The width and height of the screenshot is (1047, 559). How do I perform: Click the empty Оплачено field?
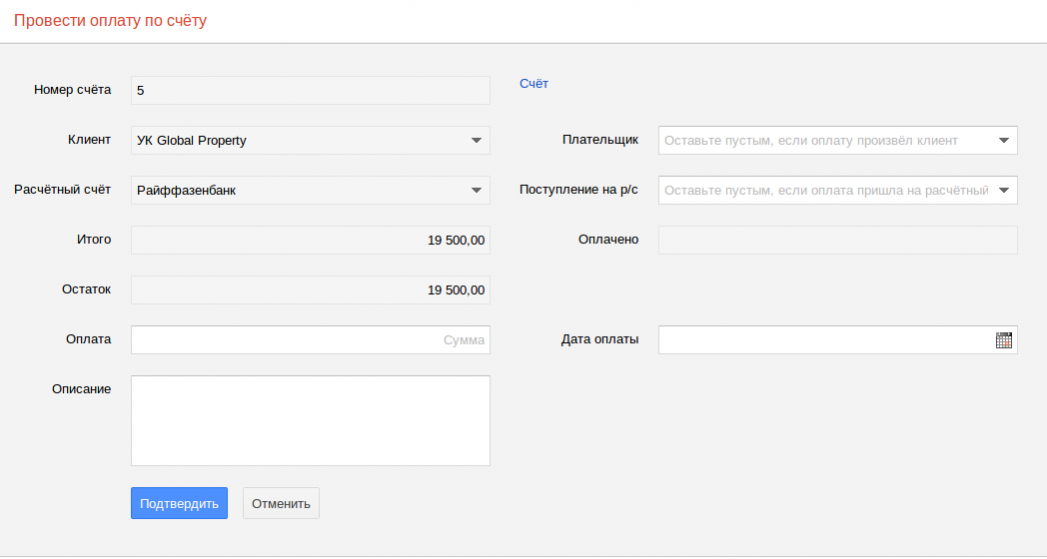click(x=837, y=240)
